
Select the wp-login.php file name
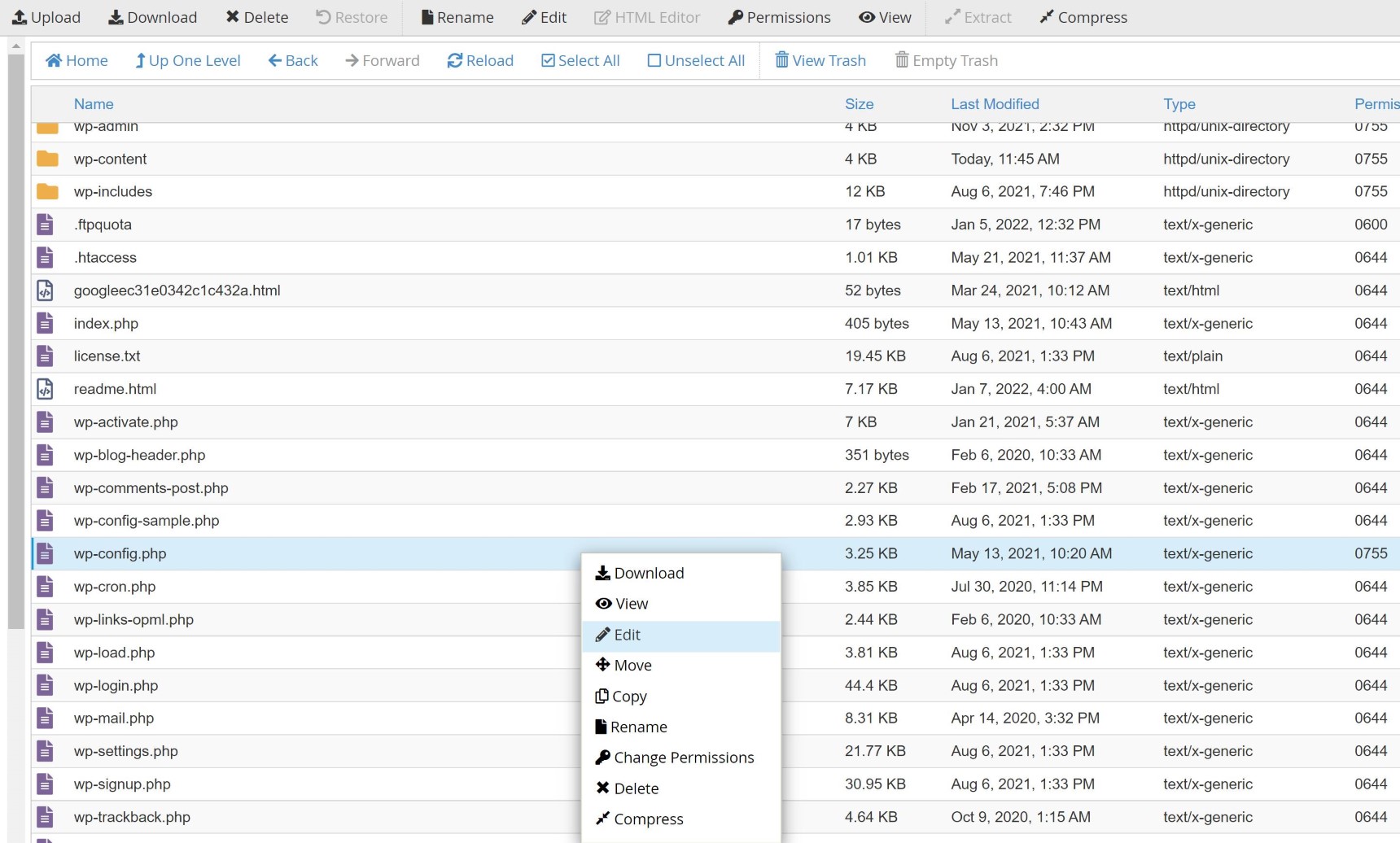click(x=116, y=686)
